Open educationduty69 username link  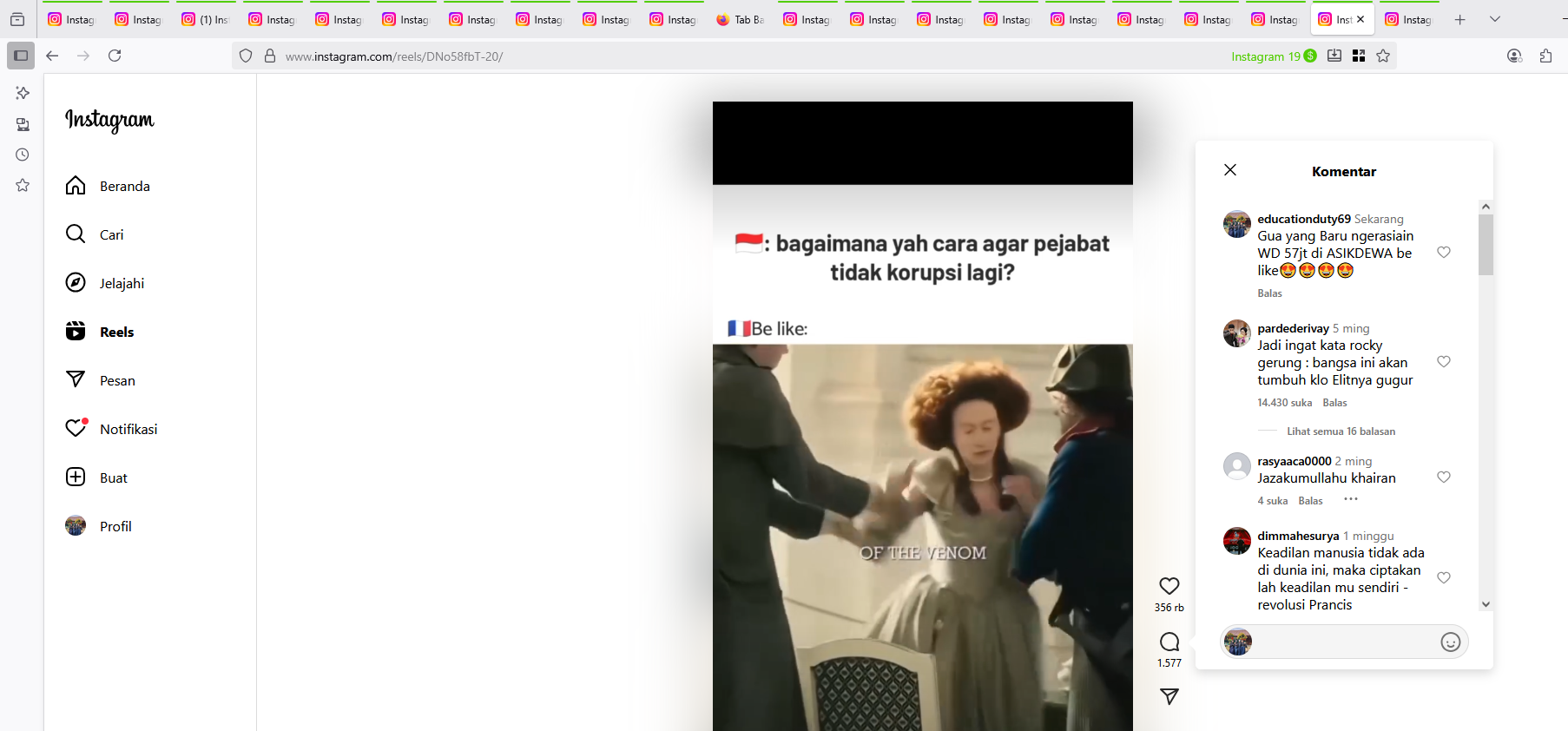[1304, 219]
